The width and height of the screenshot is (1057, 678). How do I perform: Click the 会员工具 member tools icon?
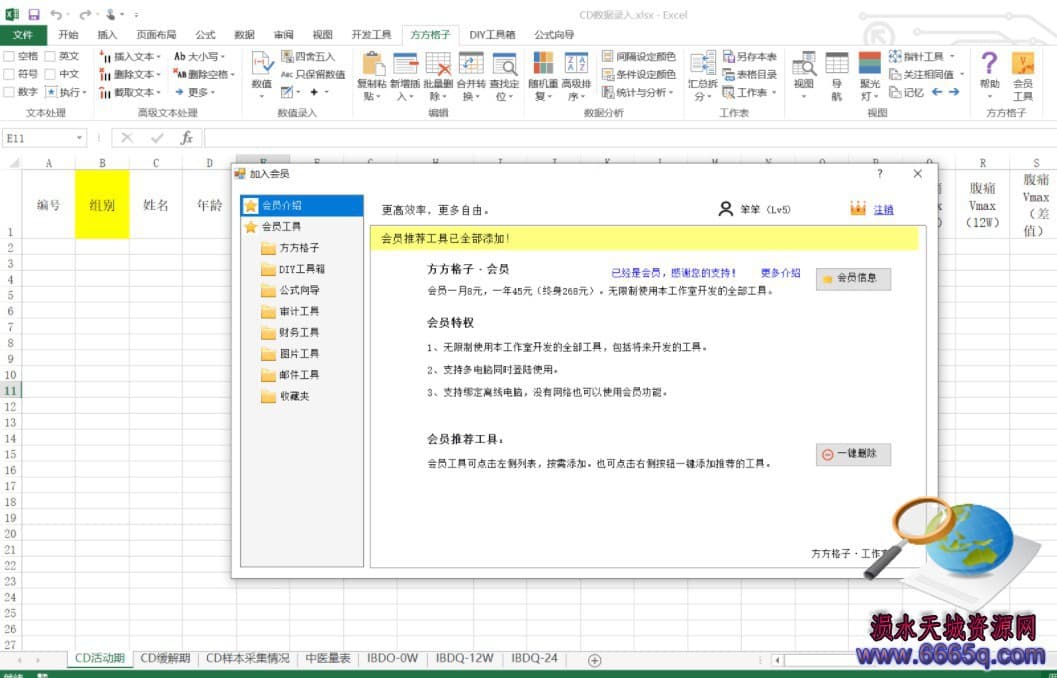tap(1023, 76)
